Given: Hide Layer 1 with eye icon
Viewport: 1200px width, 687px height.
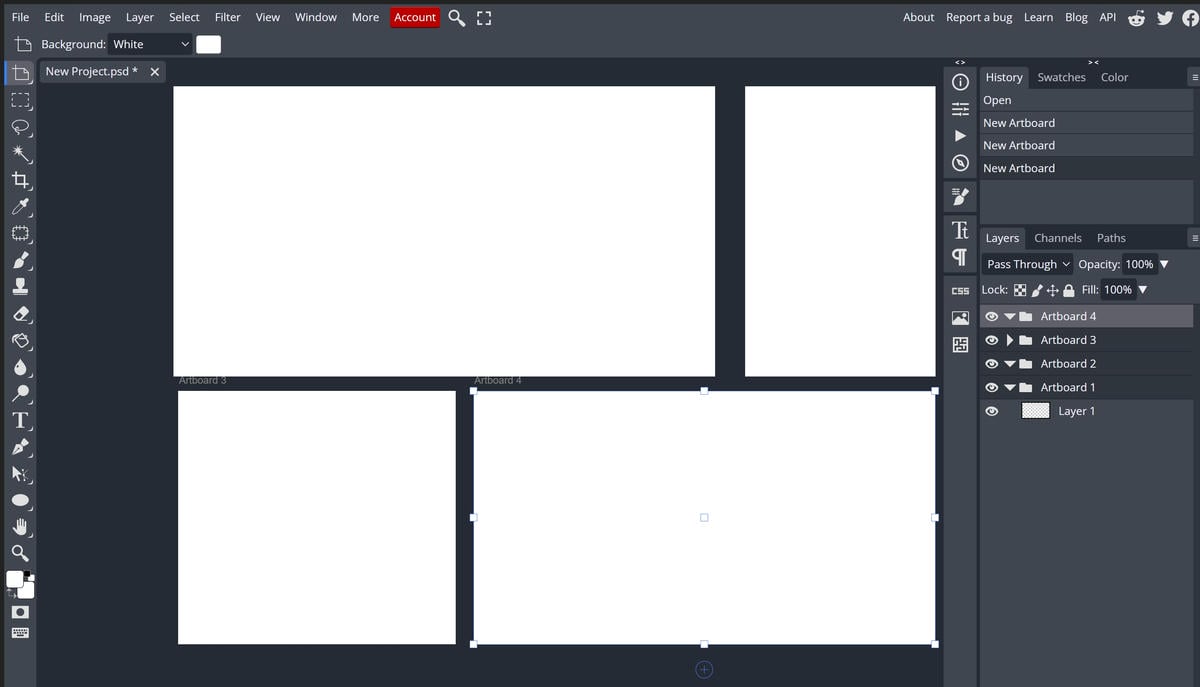Looking at the screenshot, I should 992,411.
